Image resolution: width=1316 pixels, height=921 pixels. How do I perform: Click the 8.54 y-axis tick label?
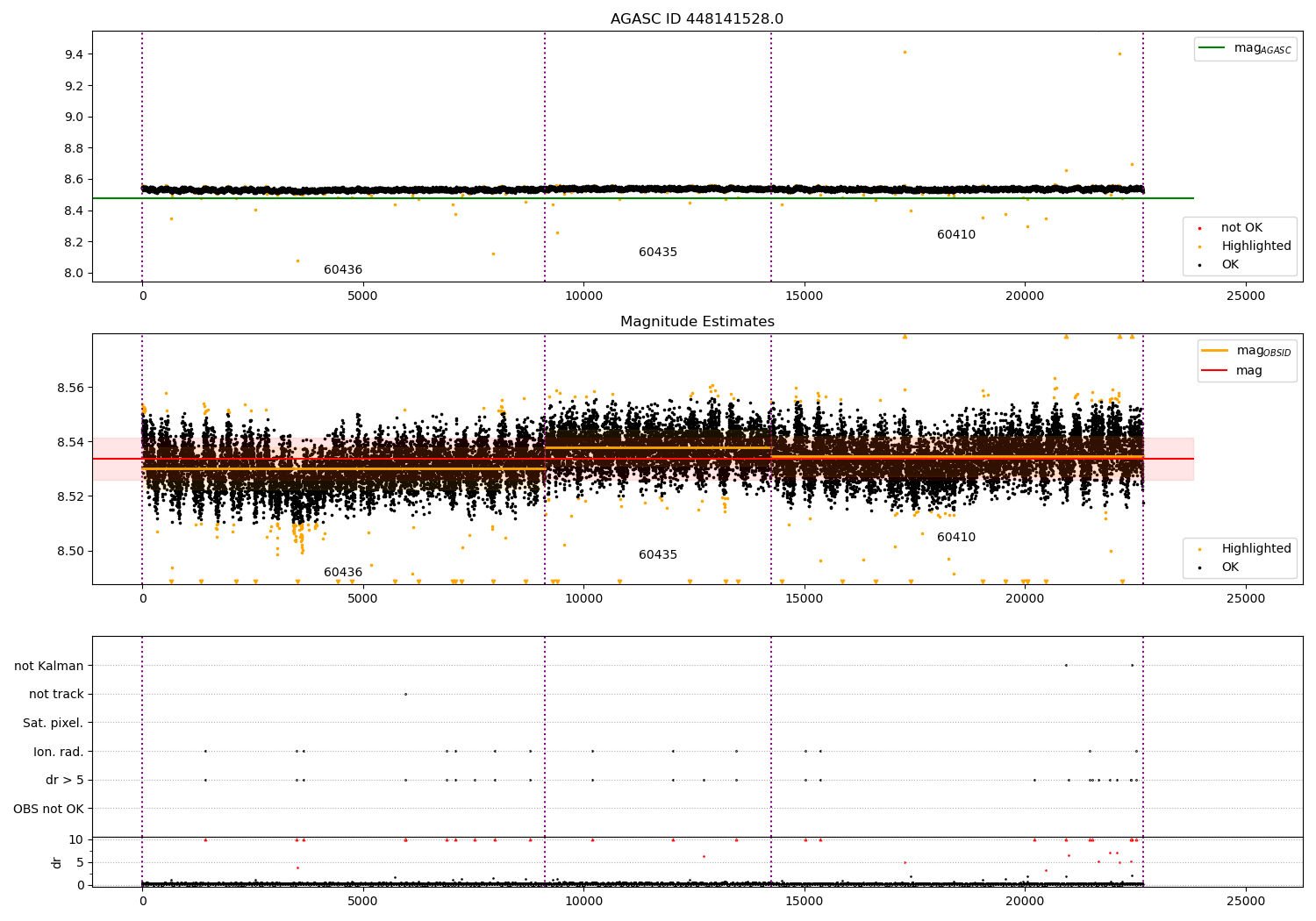click(70, 442)
